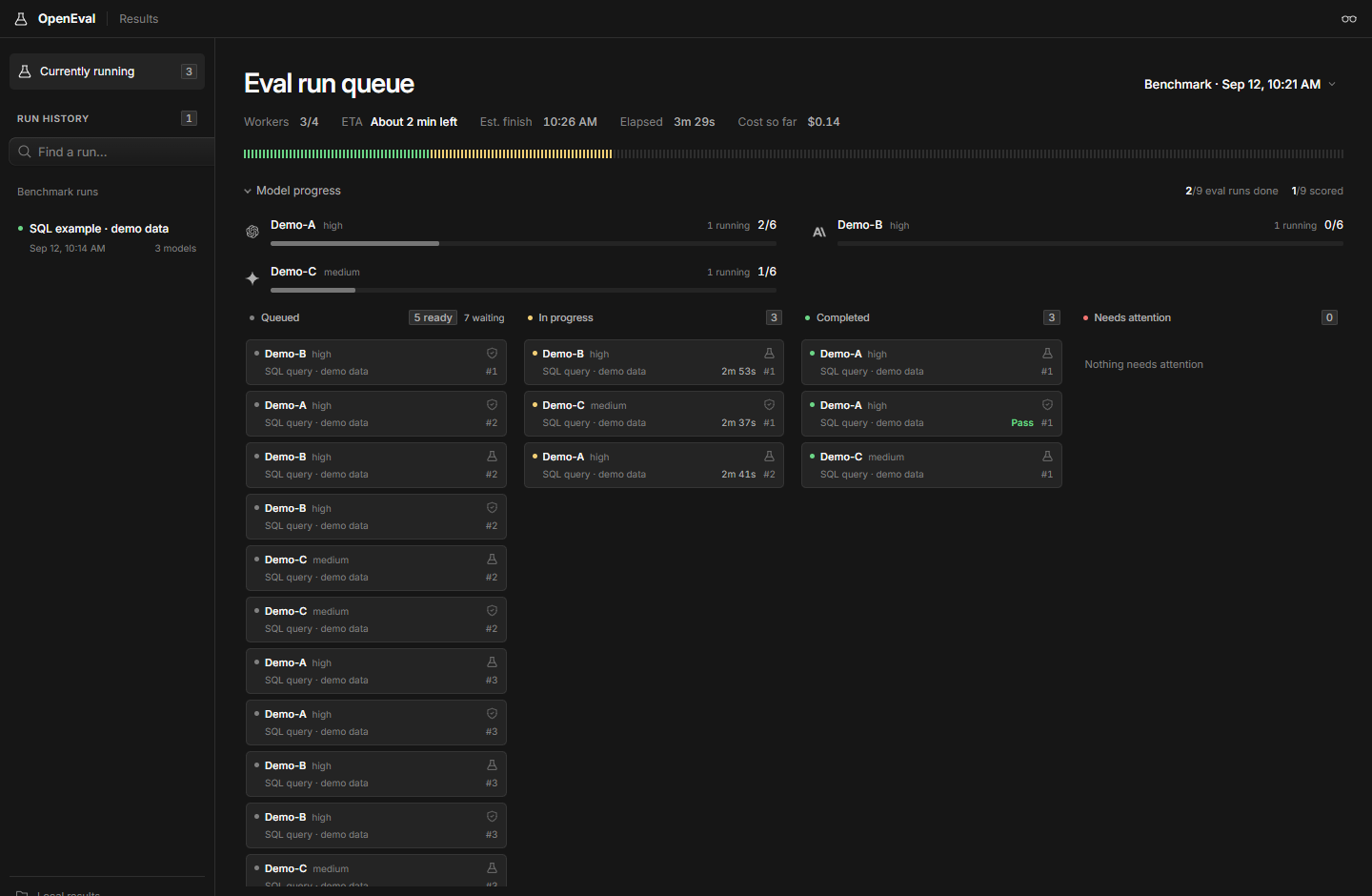Select Currently running in the sidebar
This screenshot has height=896, width=1372.
tap(107, 71)
